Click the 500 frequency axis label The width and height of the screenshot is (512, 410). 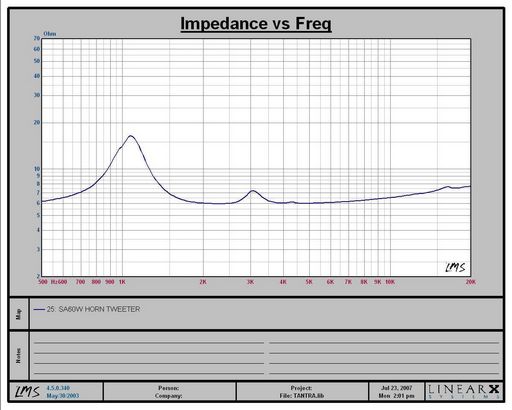coord(43,282)
